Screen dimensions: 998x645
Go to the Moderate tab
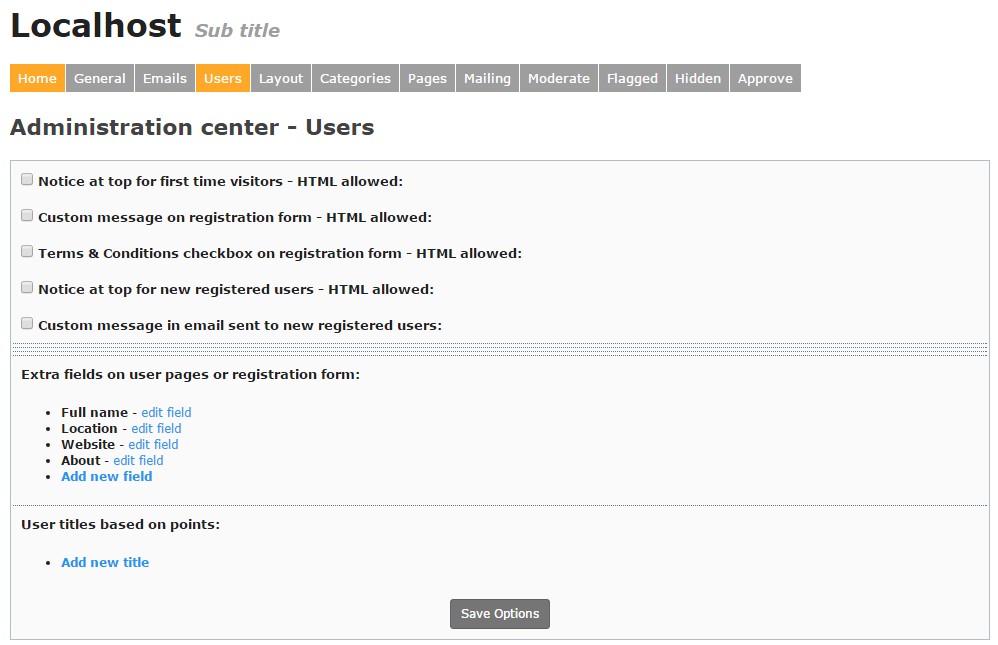tap(559, 78)
